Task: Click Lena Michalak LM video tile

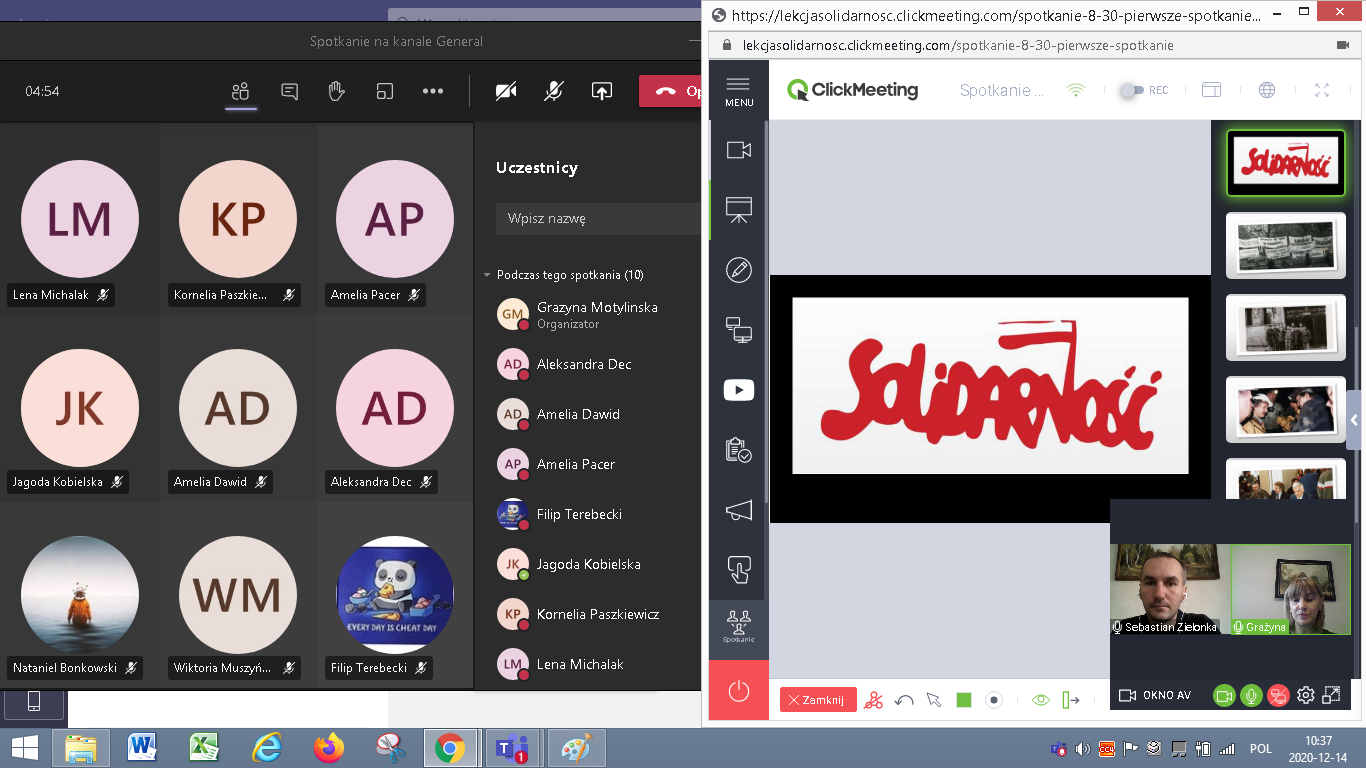Action: [80, 219]
